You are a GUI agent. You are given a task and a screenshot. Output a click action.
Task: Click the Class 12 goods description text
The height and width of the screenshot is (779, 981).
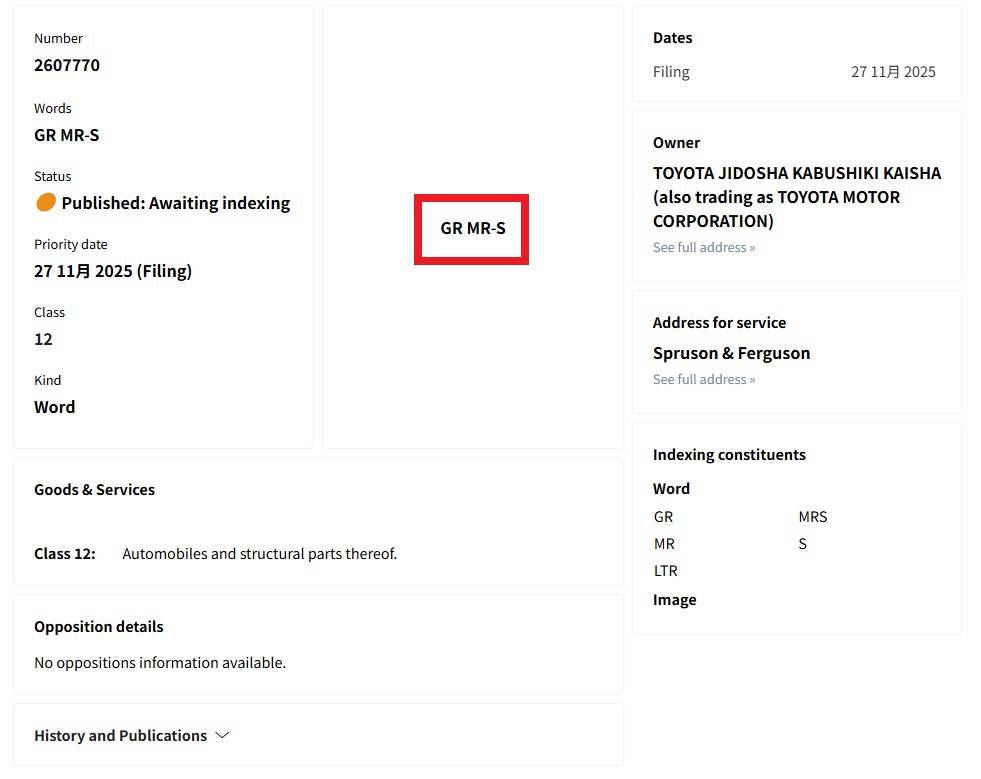coord(259,553)
